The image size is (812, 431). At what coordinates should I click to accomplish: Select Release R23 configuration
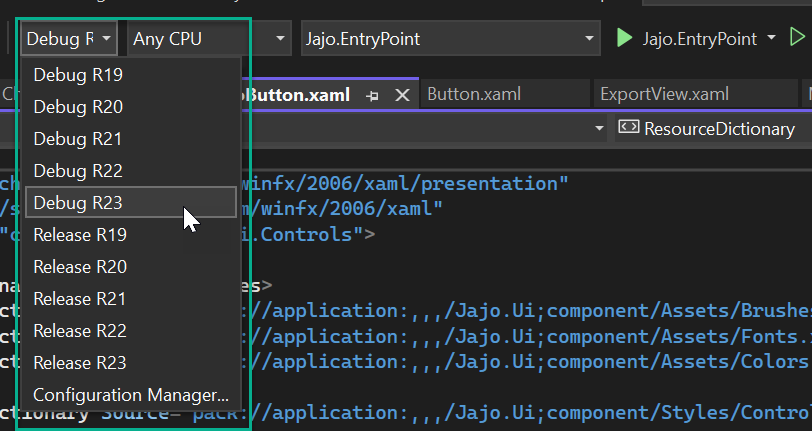tap(130, 363)
